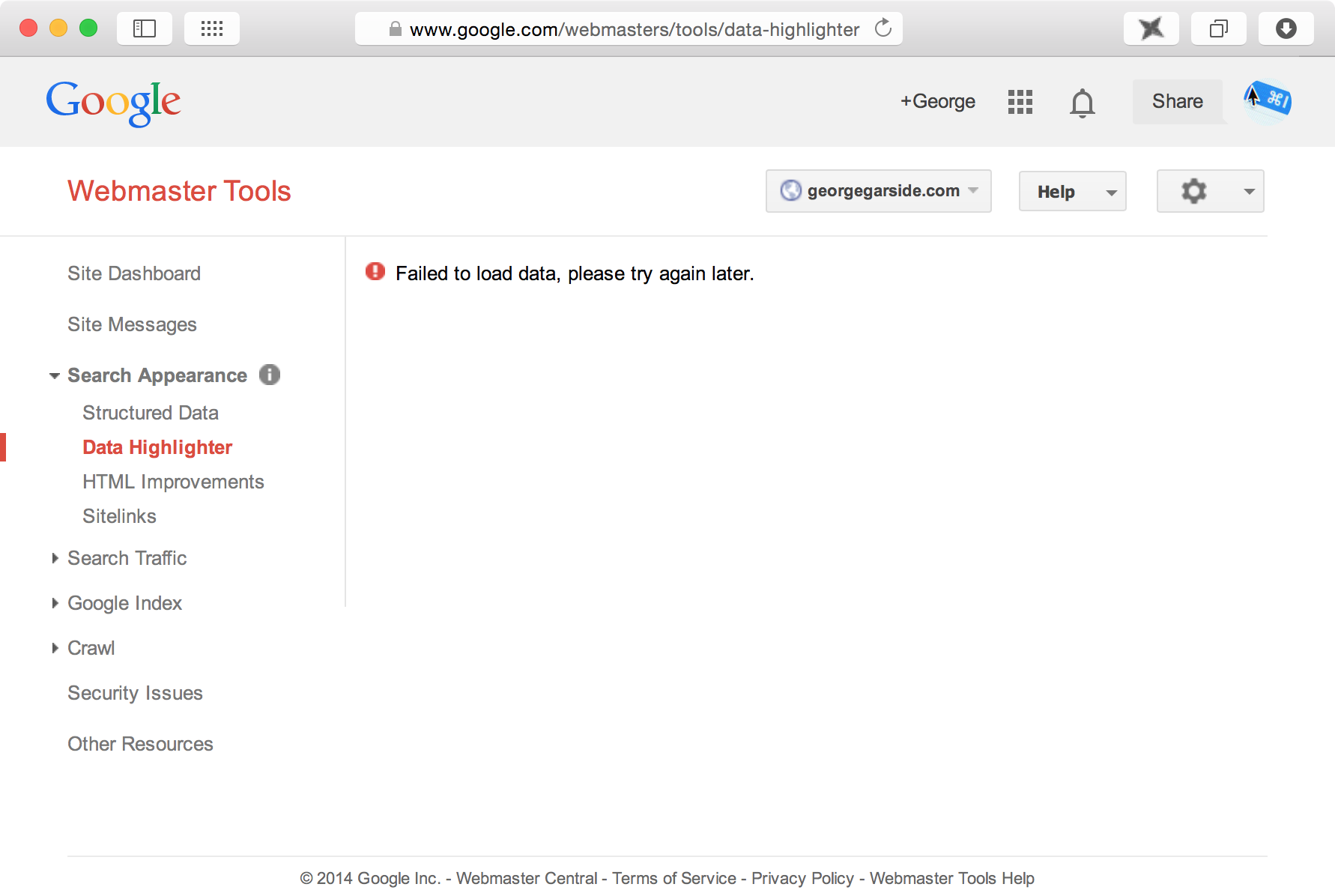1335x896 pixels.
Task: Open the notifications bell
Action: 1083,103
